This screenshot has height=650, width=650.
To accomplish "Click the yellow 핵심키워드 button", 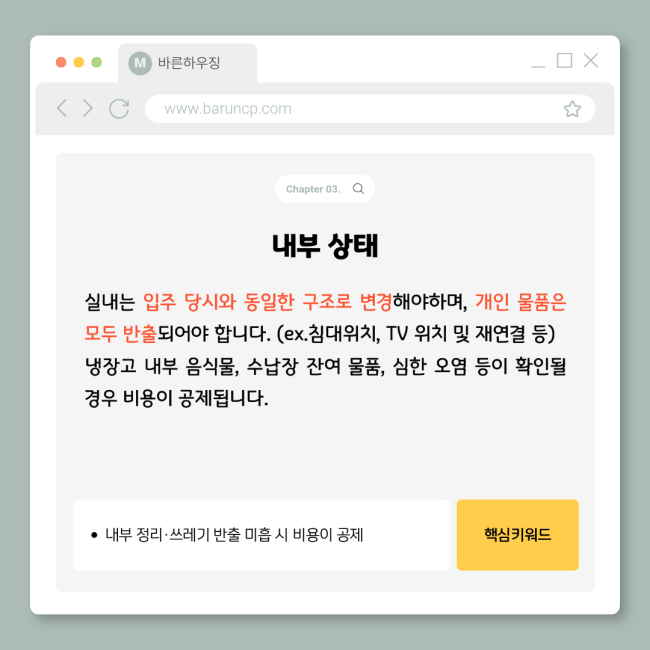I will [x=517, y=535].
